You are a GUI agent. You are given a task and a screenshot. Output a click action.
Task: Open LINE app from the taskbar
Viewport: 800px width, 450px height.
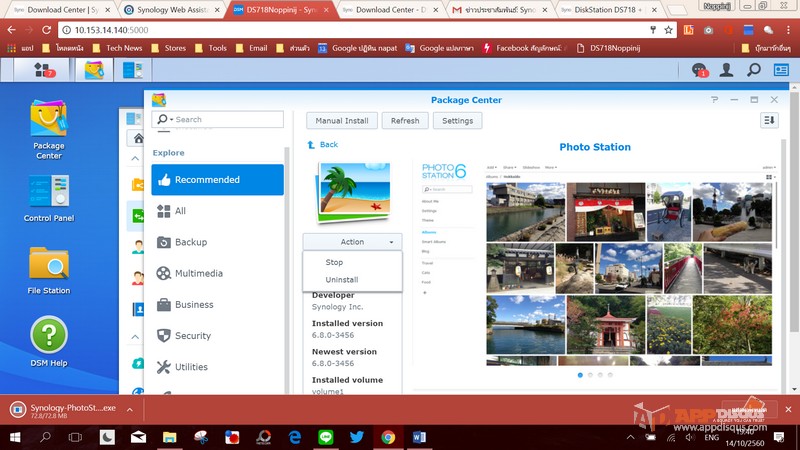[326, 437]
